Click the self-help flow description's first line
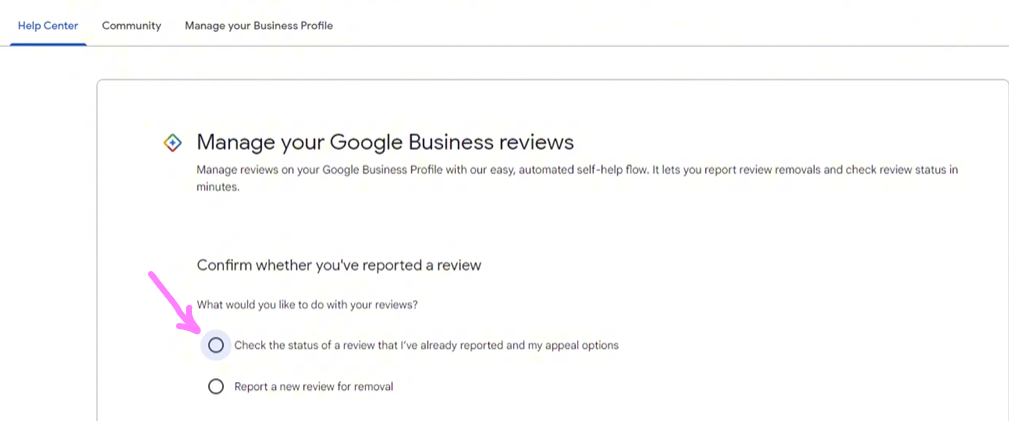1009x421 pixels. click(x=577, y=170)
